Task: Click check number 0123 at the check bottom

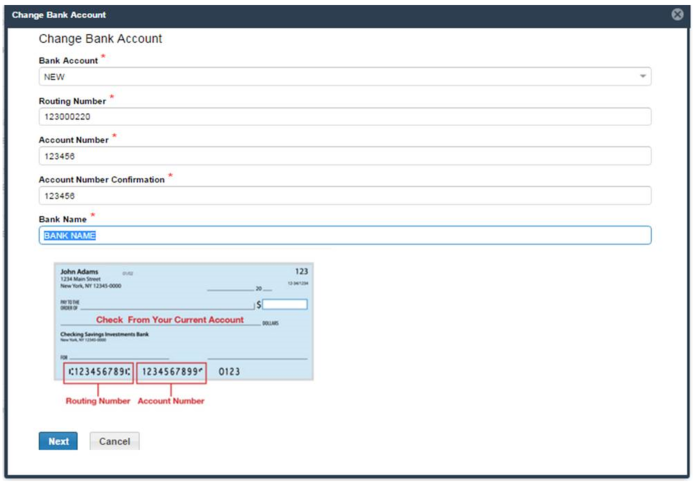Action: tap(229, 372)
